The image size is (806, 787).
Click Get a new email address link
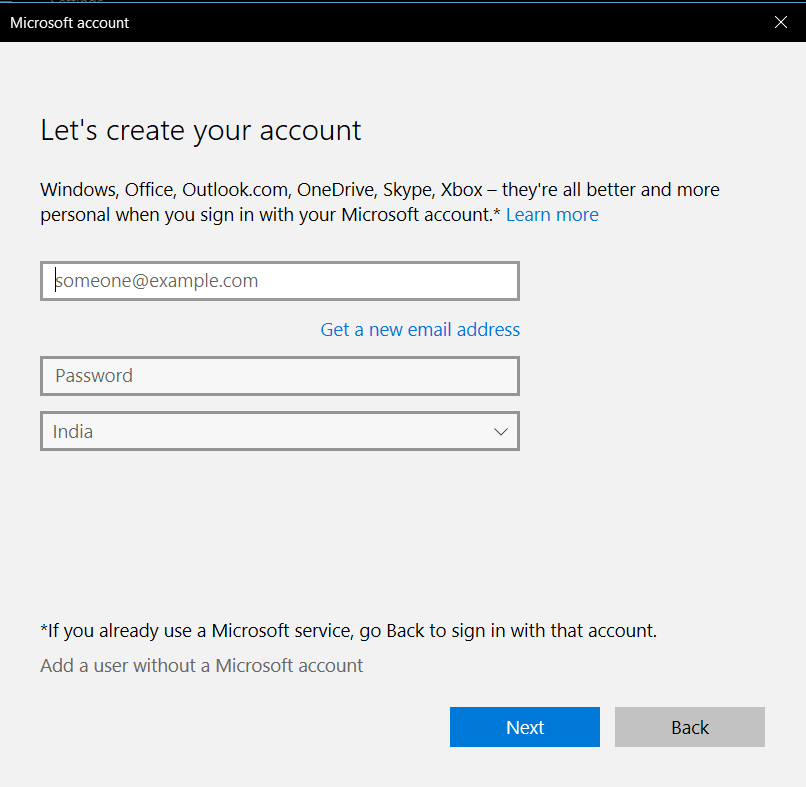(x=420, y=330)
